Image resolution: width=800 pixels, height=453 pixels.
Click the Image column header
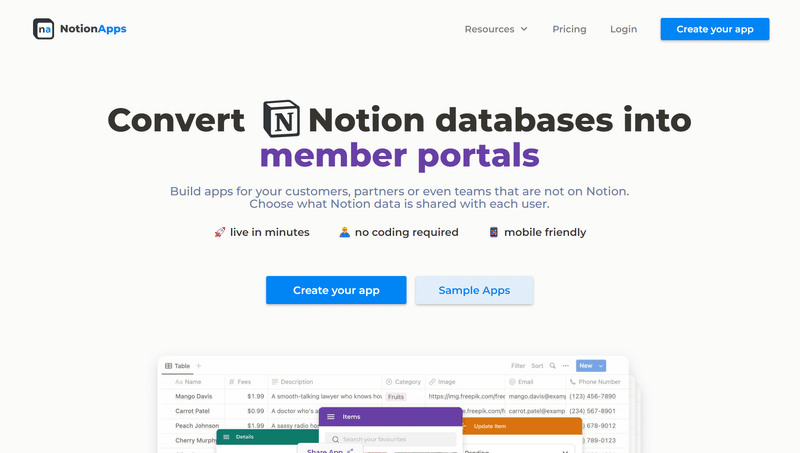[465, 382]
